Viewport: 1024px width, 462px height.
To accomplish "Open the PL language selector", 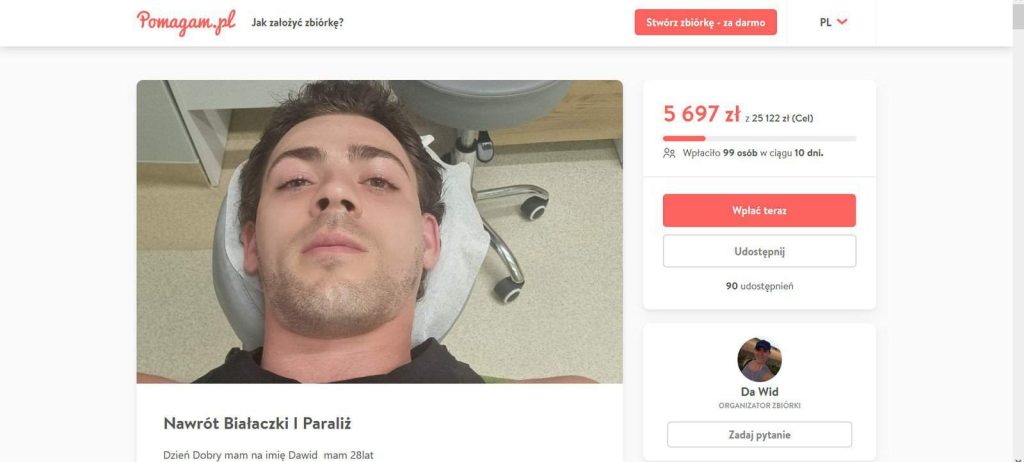I will coord(833,22).
